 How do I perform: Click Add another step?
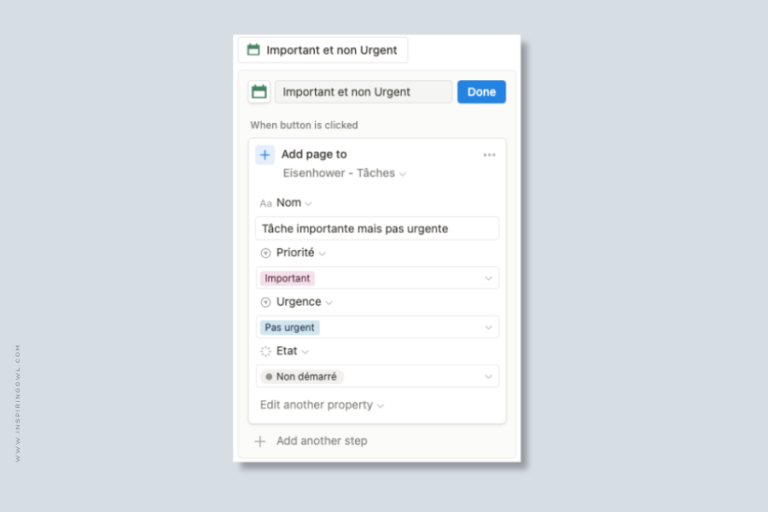tap(322, 440)
